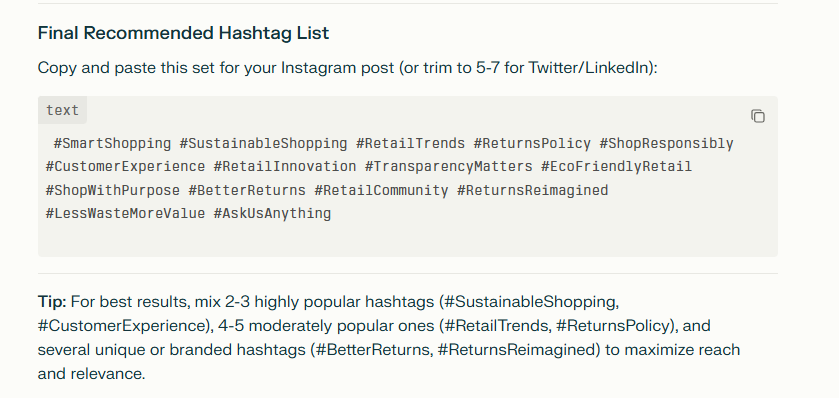
Task: Select #SmartShopping in the code block
Action: 112,143
